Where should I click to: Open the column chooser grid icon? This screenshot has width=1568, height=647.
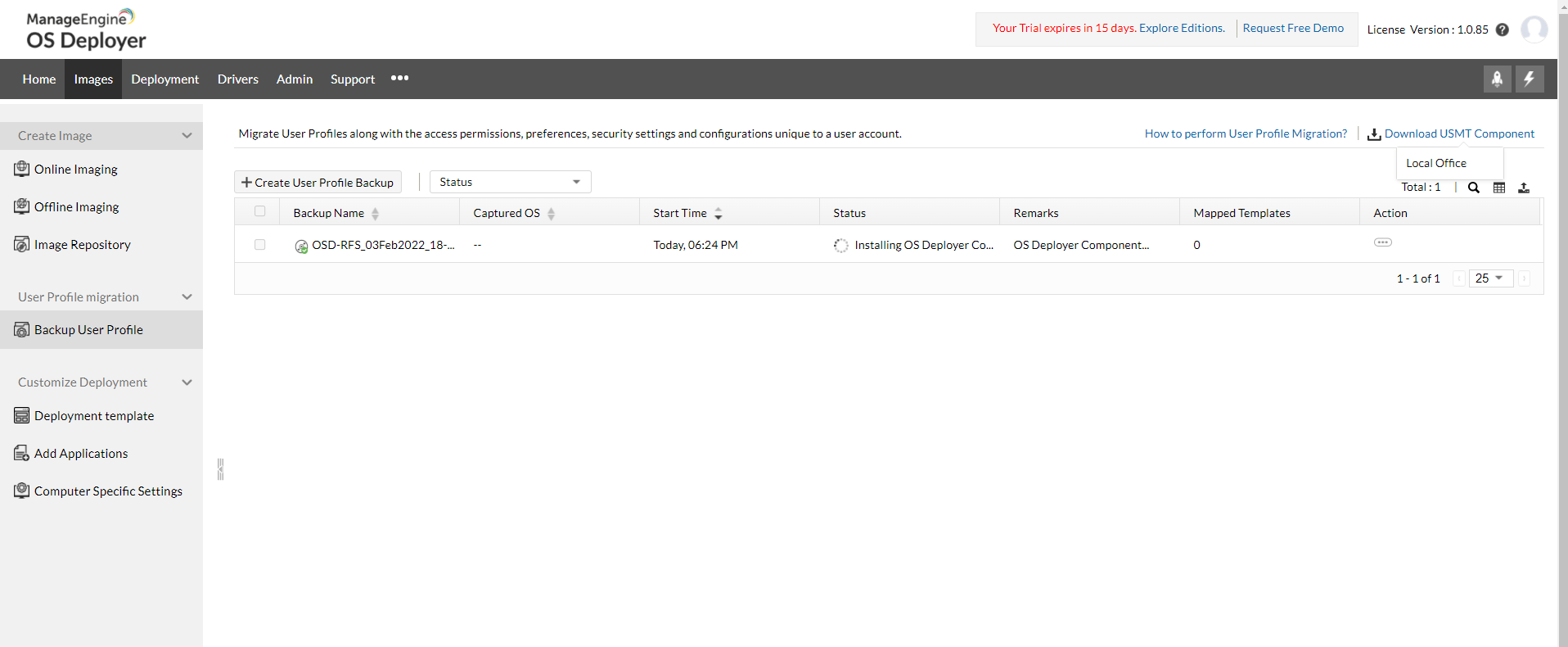point(1499,188)
